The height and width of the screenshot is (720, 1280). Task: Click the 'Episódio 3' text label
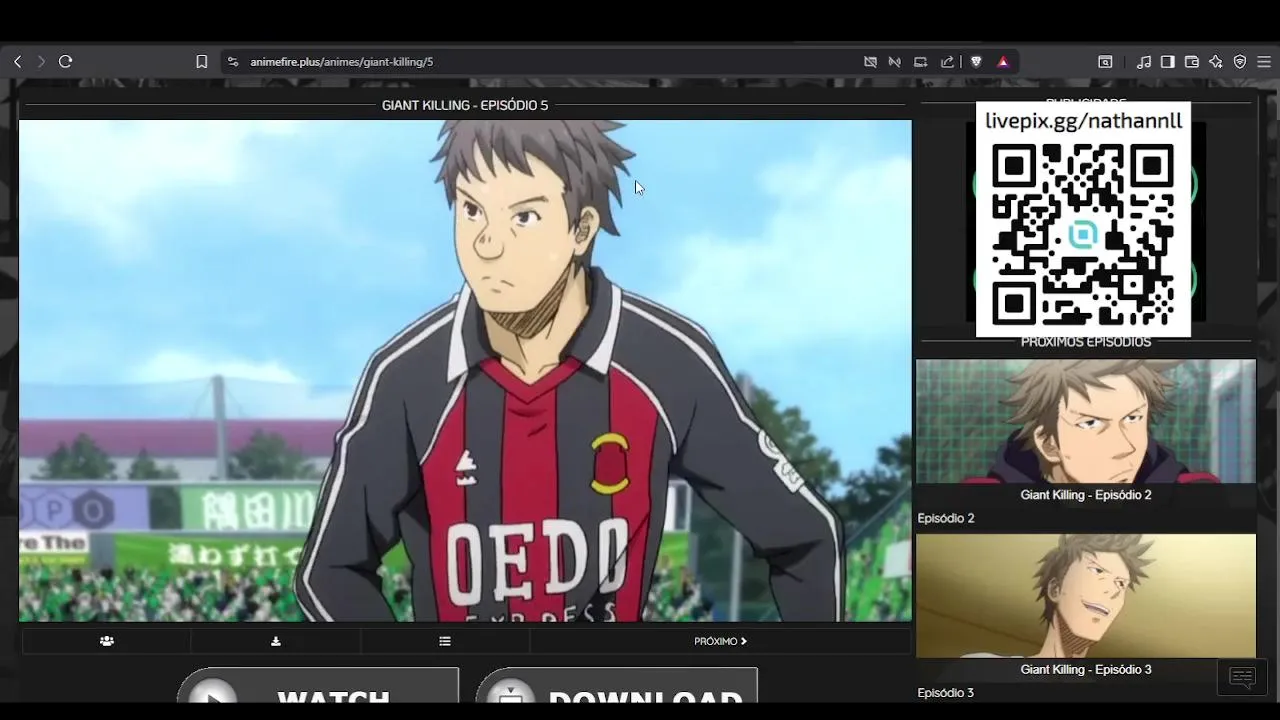point(946,693)
